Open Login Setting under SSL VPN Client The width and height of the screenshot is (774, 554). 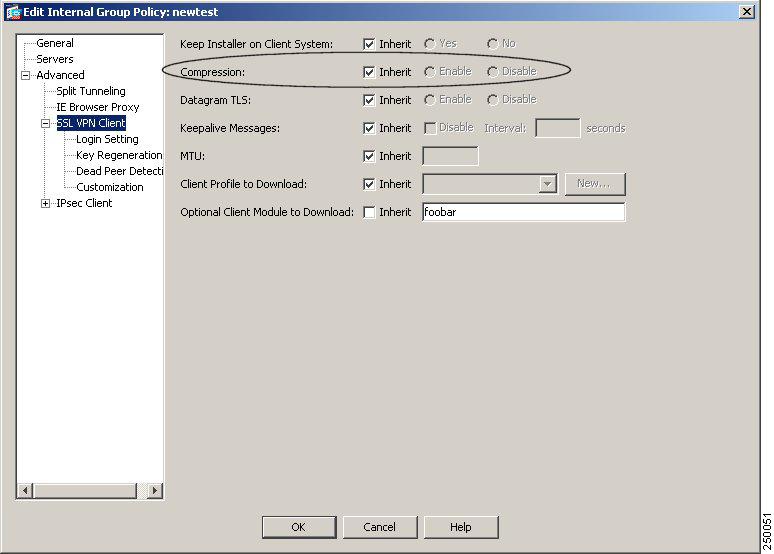coord(107,139)
